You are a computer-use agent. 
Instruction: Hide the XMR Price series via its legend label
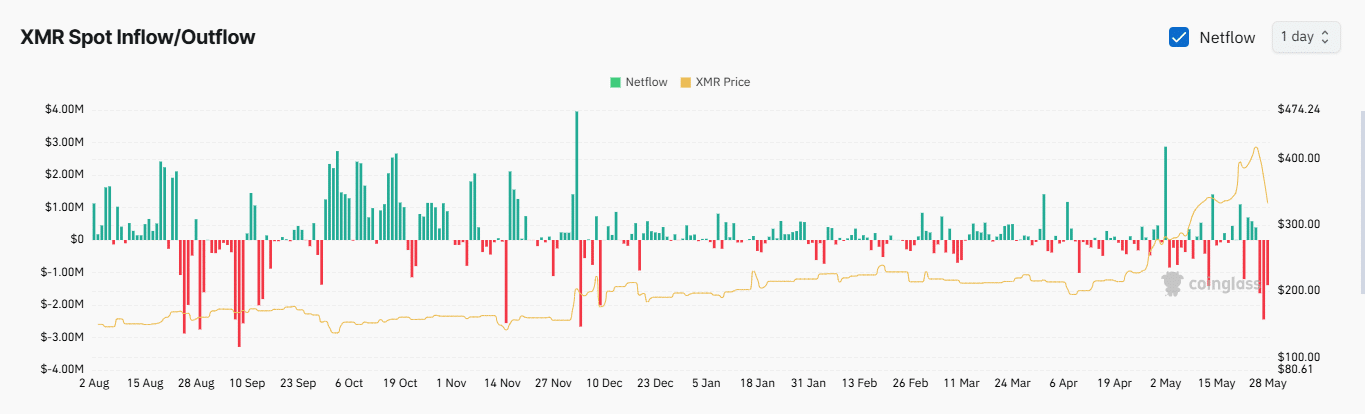[x=722, y=82]
